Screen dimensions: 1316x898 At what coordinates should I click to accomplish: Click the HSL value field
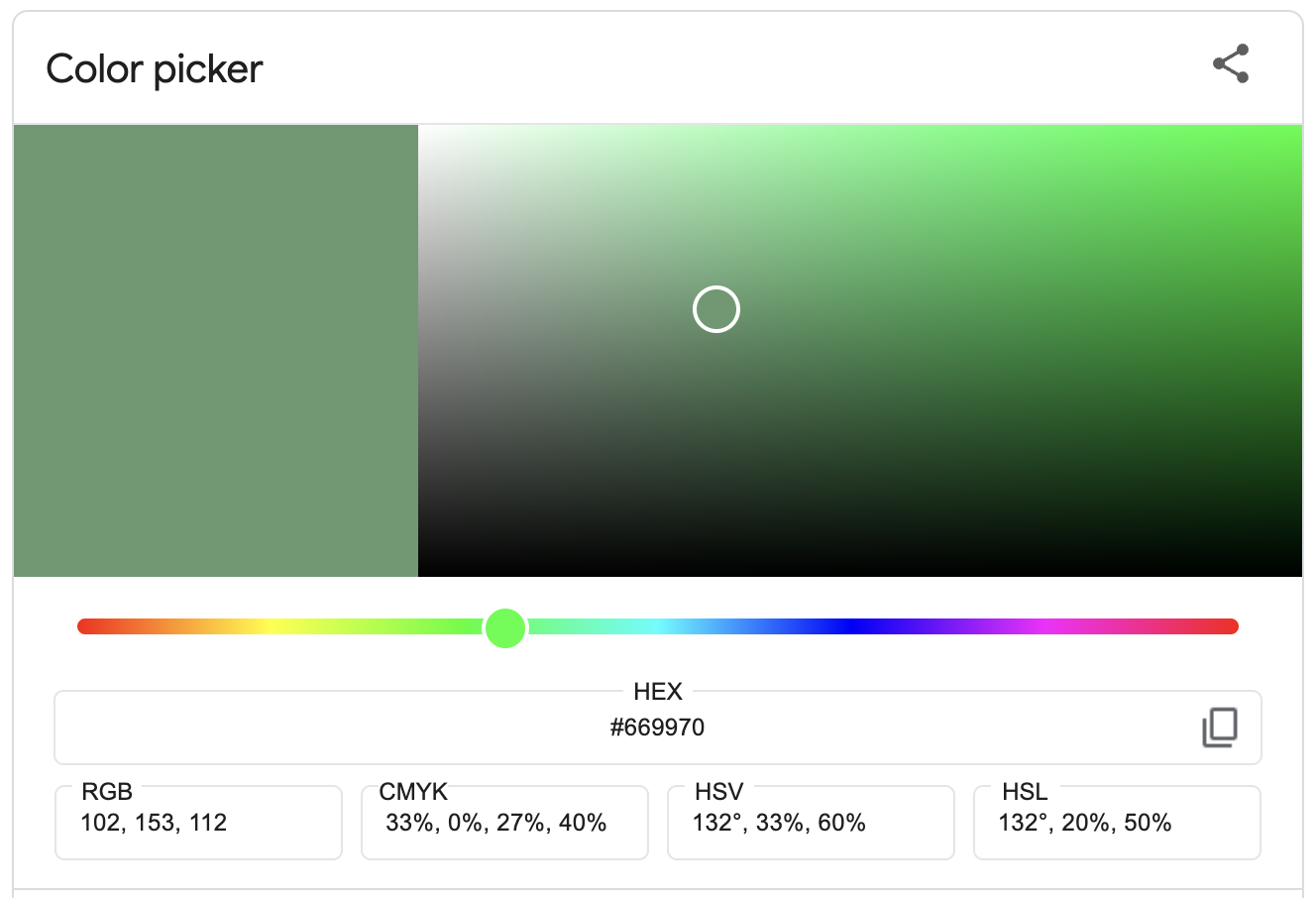tap(1117, 823)
